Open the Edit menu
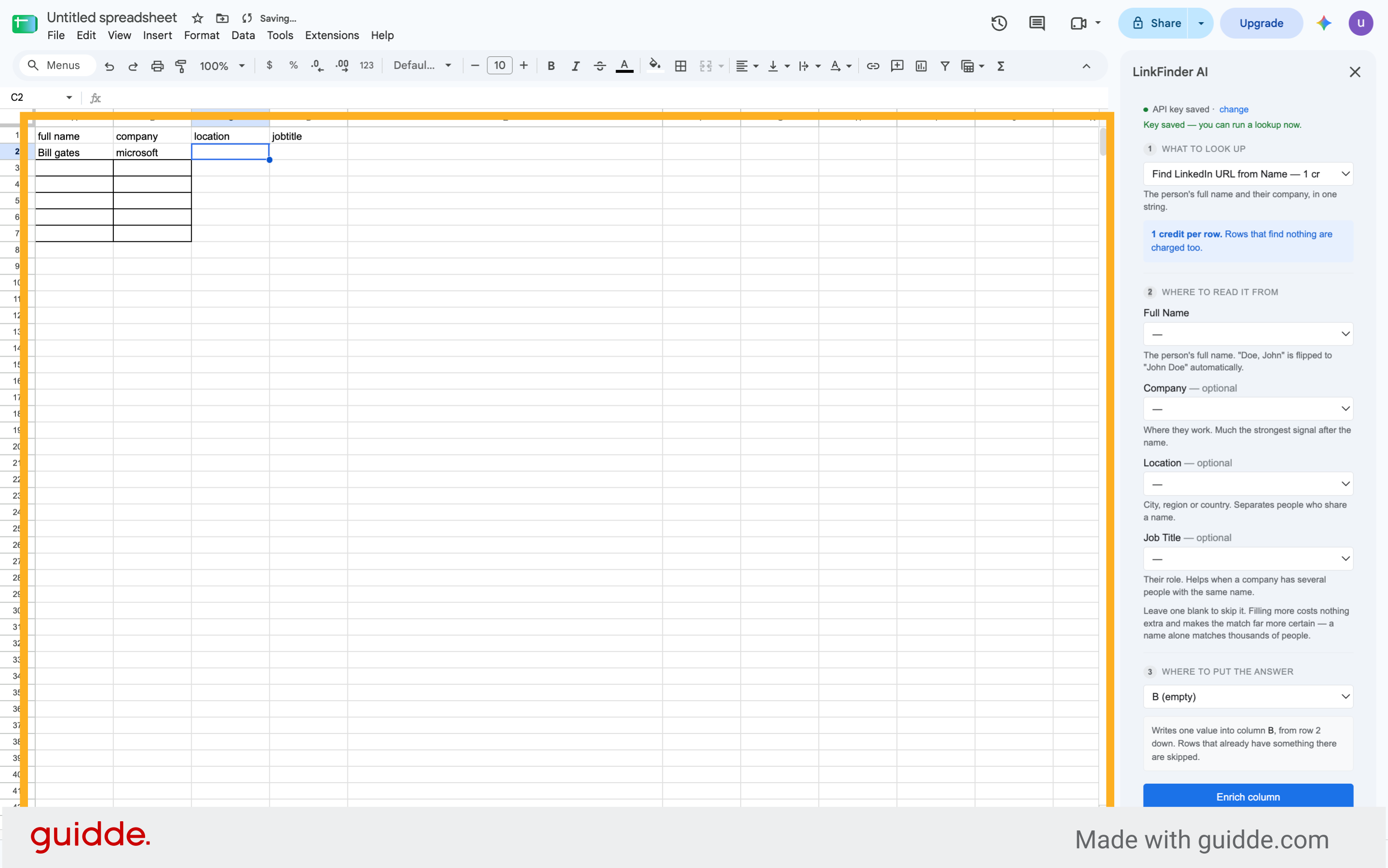Screen dimensions: 1388x868 pos(86,36)
